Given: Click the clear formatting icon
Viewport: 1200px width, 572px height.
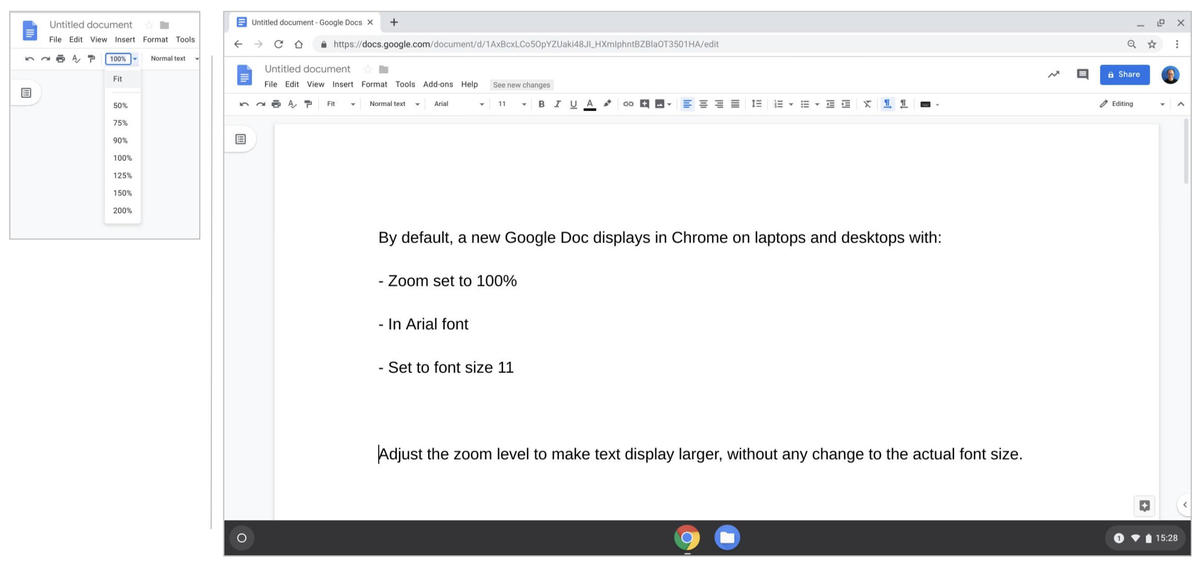Looking at the screenshot, I should pyautogui.click(x=867, y=104).
